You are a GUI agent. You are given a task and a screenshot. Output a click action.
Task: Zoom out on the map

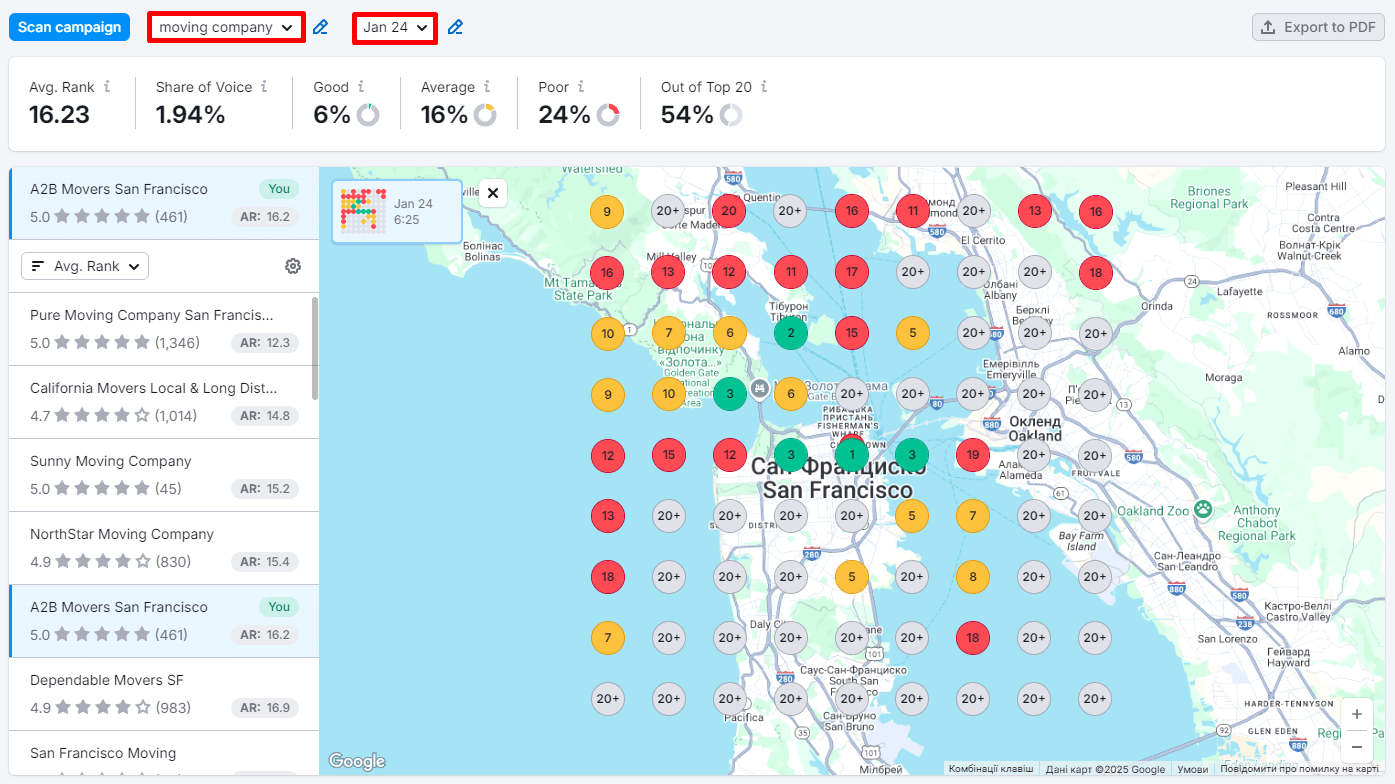1356,746
